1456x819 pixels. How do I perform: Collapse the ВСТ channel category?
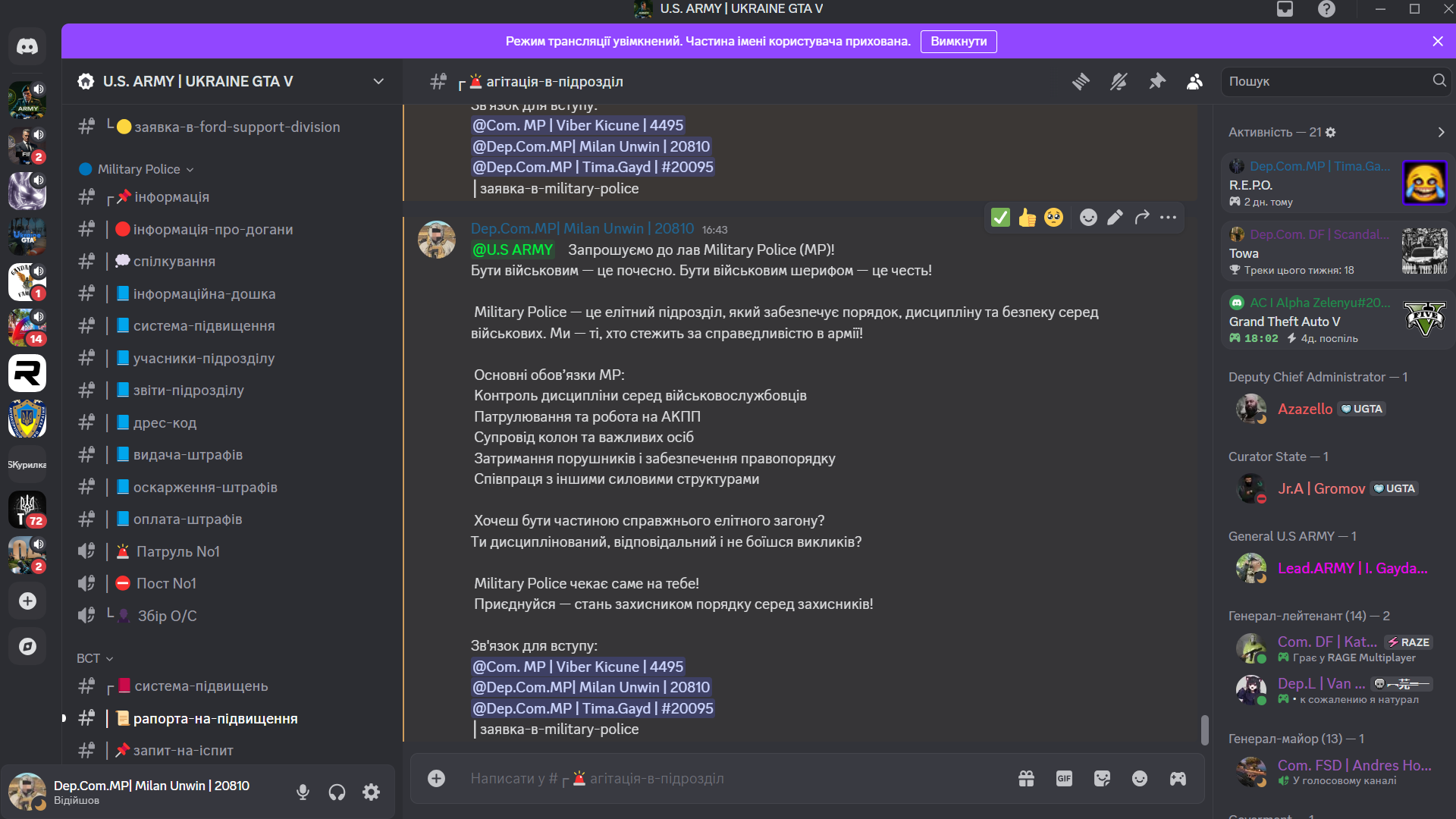coord(95,658)
